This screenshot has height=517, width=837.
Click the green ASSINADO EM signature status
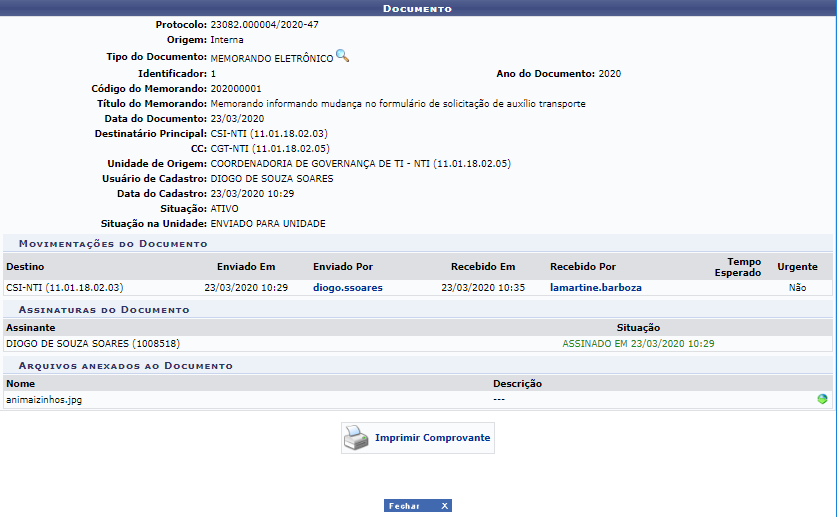638,343
